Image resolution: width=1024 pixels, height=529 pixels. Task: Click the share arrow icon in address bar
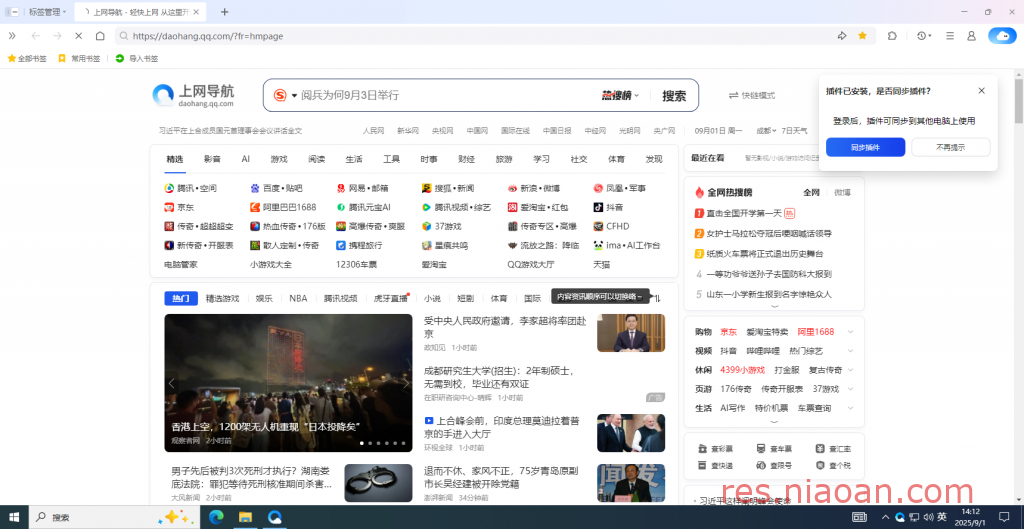click(842, 36)
